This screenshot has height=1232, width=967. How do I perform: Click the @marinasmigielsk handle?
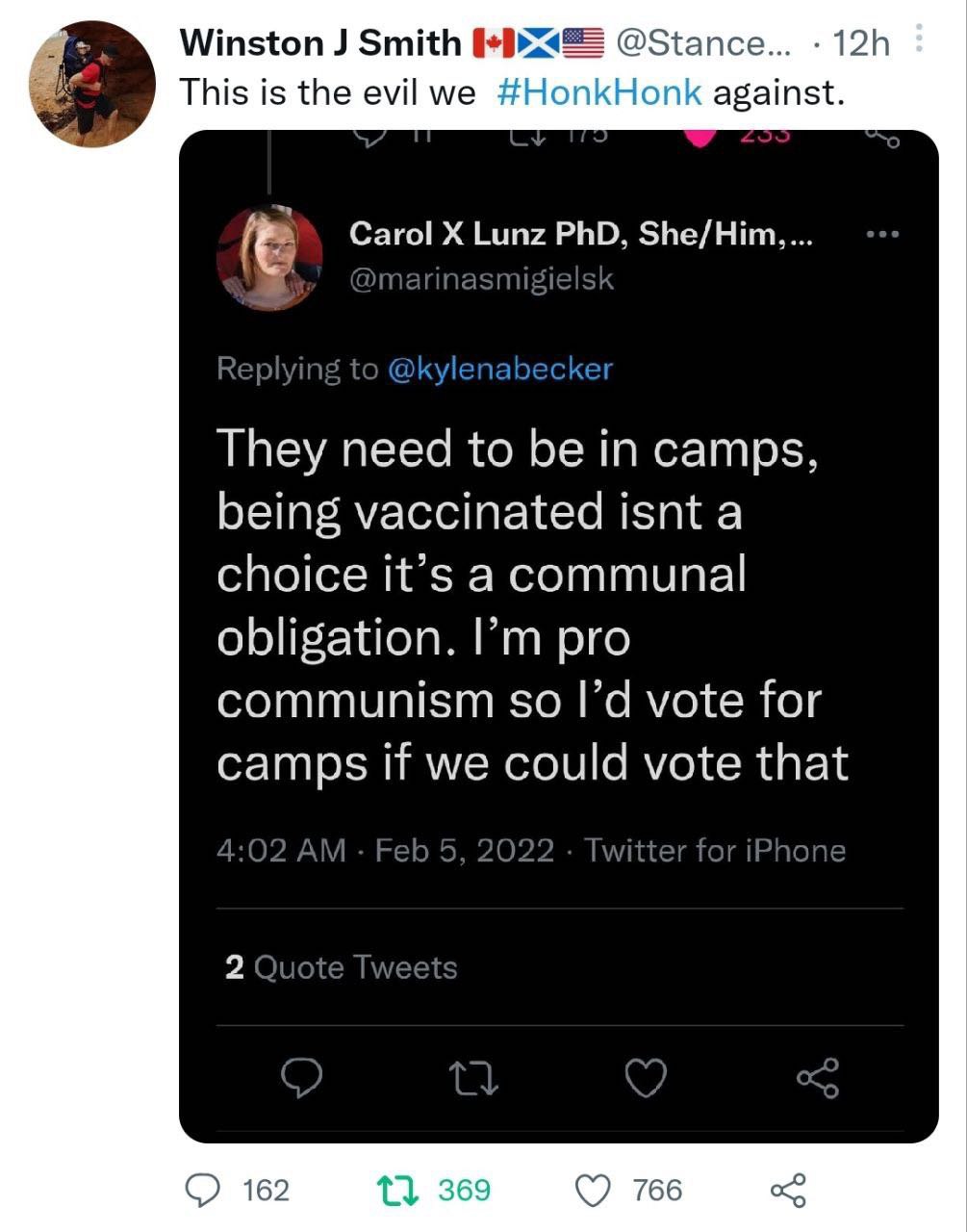tap(481, 279)
